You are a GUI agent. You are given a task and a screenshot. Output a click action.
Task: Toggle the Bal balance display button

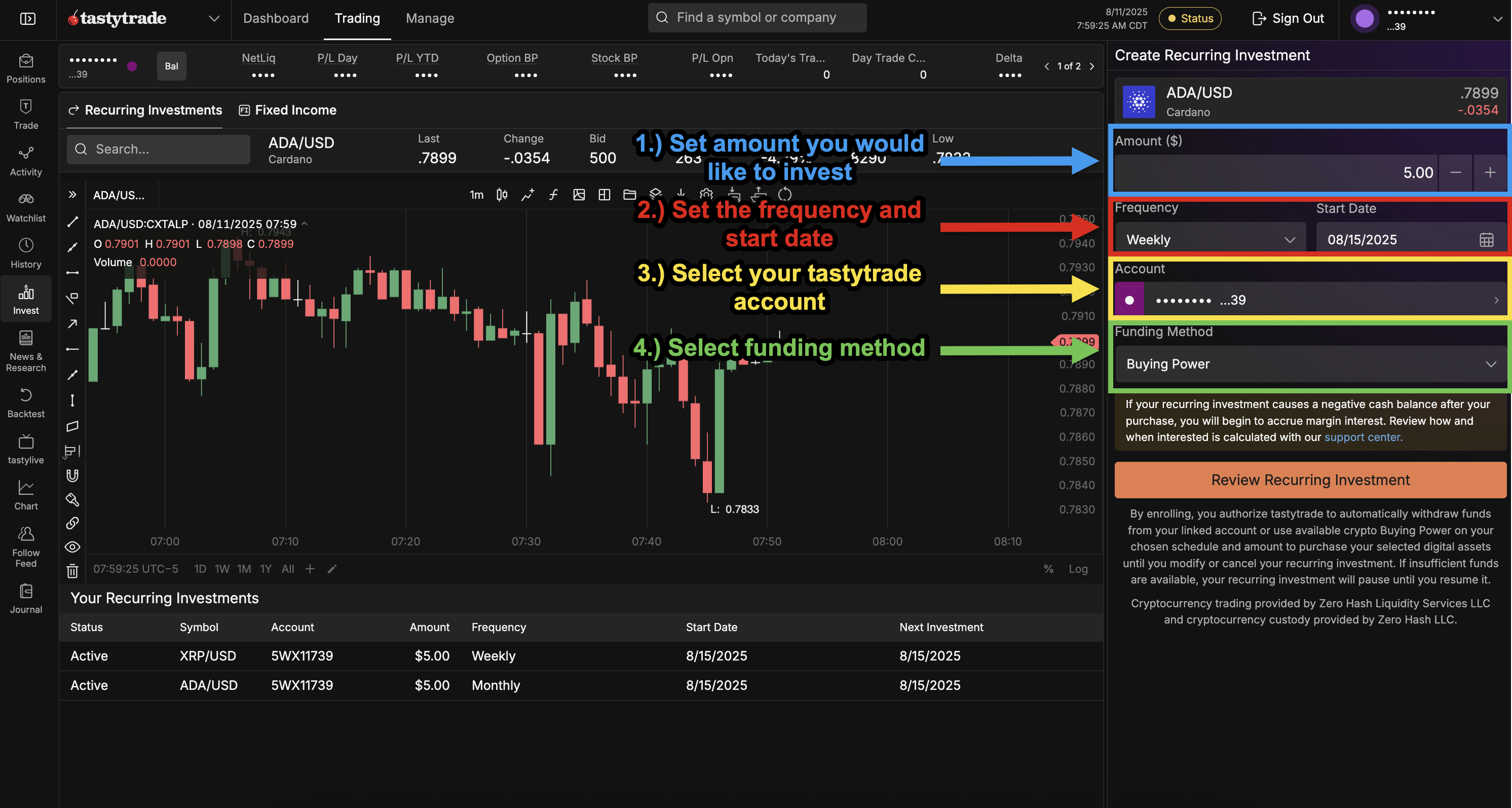click(x=171, y=66)
